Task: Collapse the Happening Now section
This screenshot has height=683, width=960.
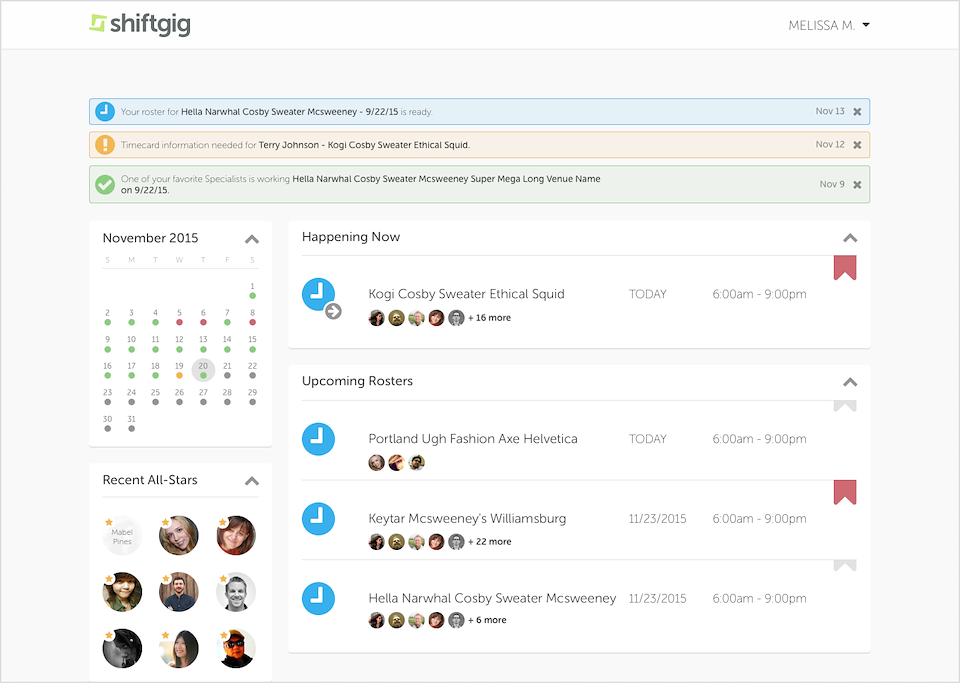Action: (x=850, y=238)
